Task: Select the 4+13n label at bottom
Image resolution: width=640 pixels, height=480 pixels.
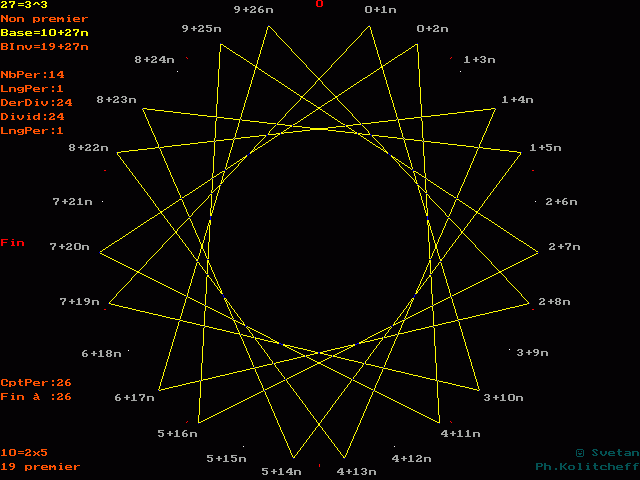Action: tap(356, 471)
